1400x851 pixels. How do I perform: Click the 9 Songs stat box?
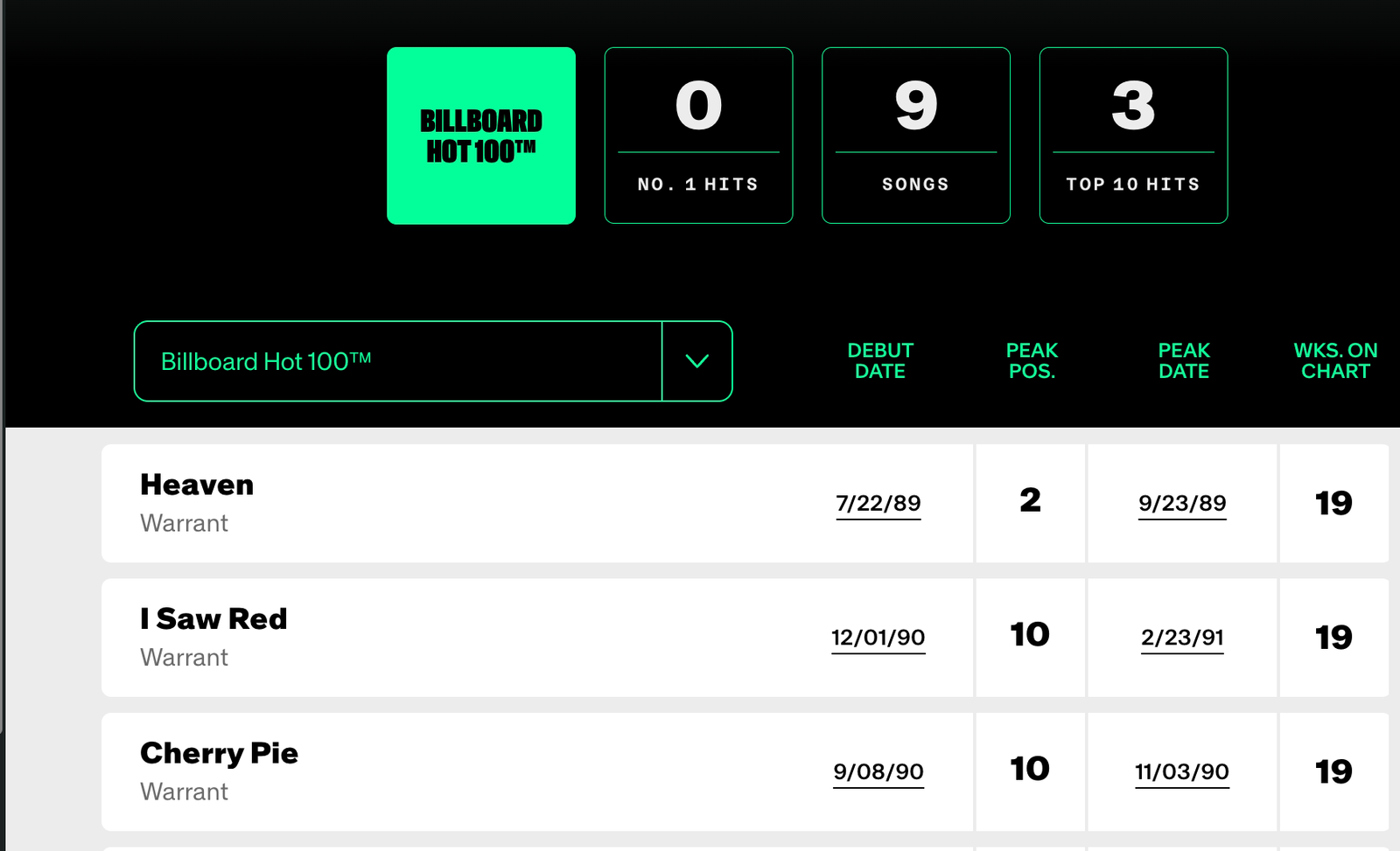tap(915, 136)
